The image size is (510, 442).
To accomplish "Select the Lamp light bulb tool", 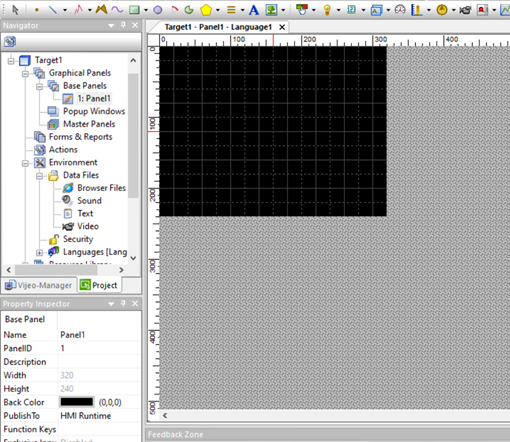I will pos(327,10).
